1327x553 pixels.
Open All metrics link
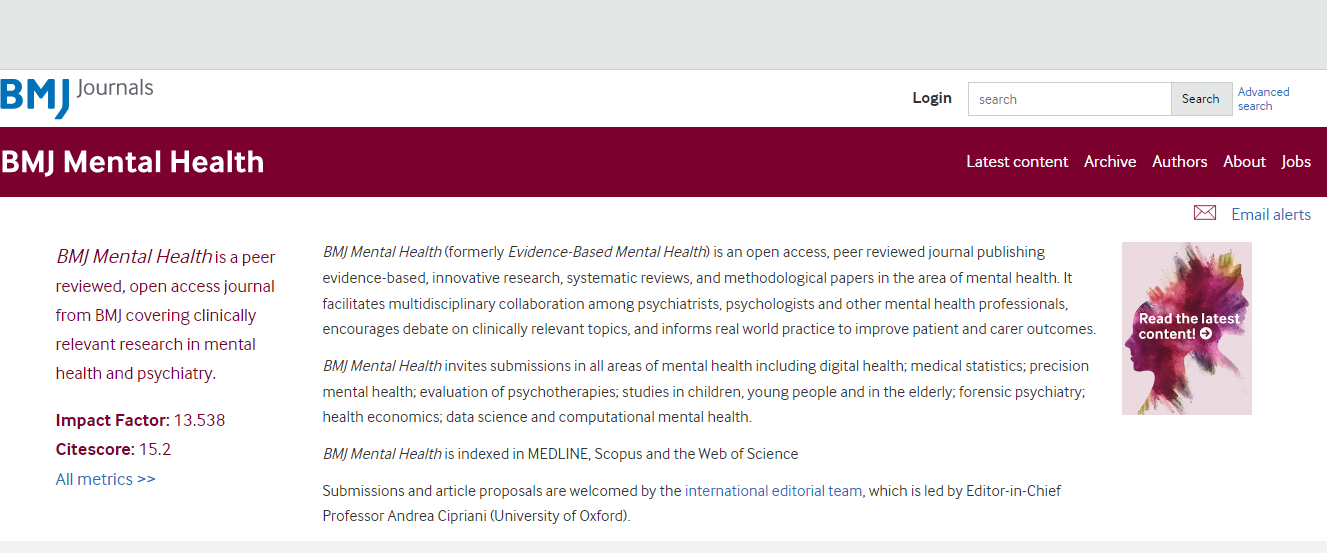[x=106, y=479]
